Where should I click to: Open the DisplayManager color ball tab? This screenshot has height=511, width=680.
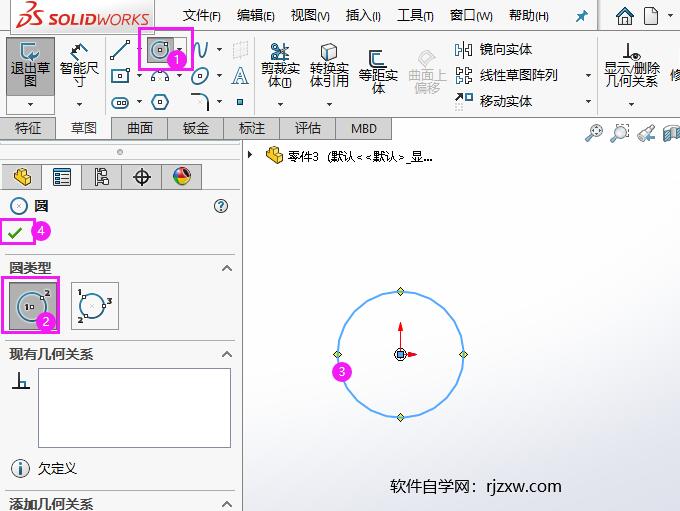(181, 177)
